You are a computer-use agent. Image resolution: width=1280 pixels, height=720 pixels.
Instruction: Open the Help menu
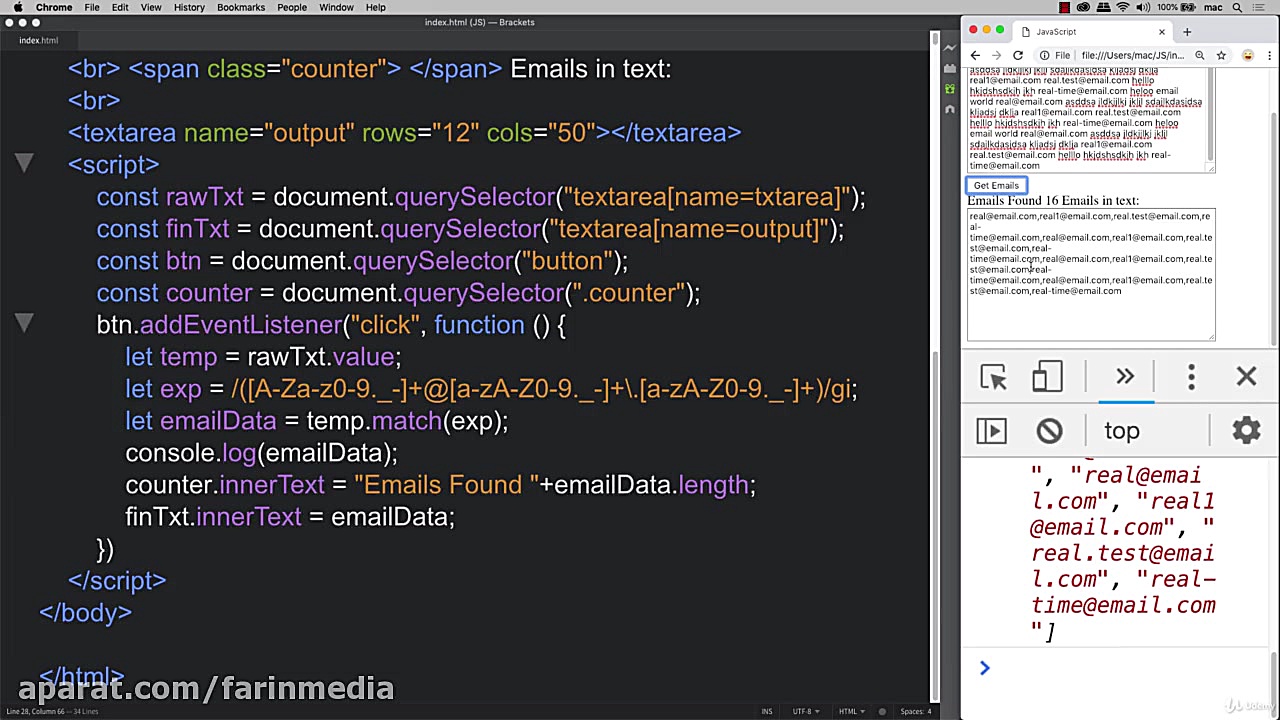[376, 7]
